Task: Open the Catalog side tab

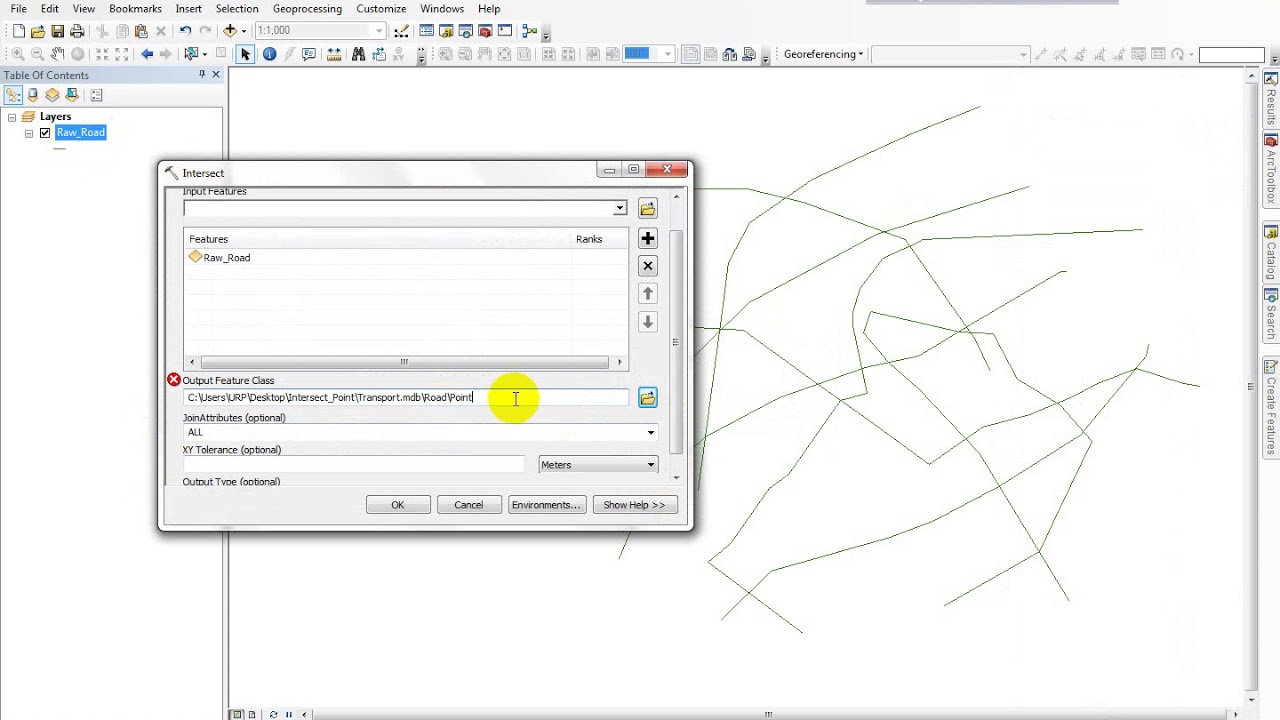Action: [x=1271, y=250]
